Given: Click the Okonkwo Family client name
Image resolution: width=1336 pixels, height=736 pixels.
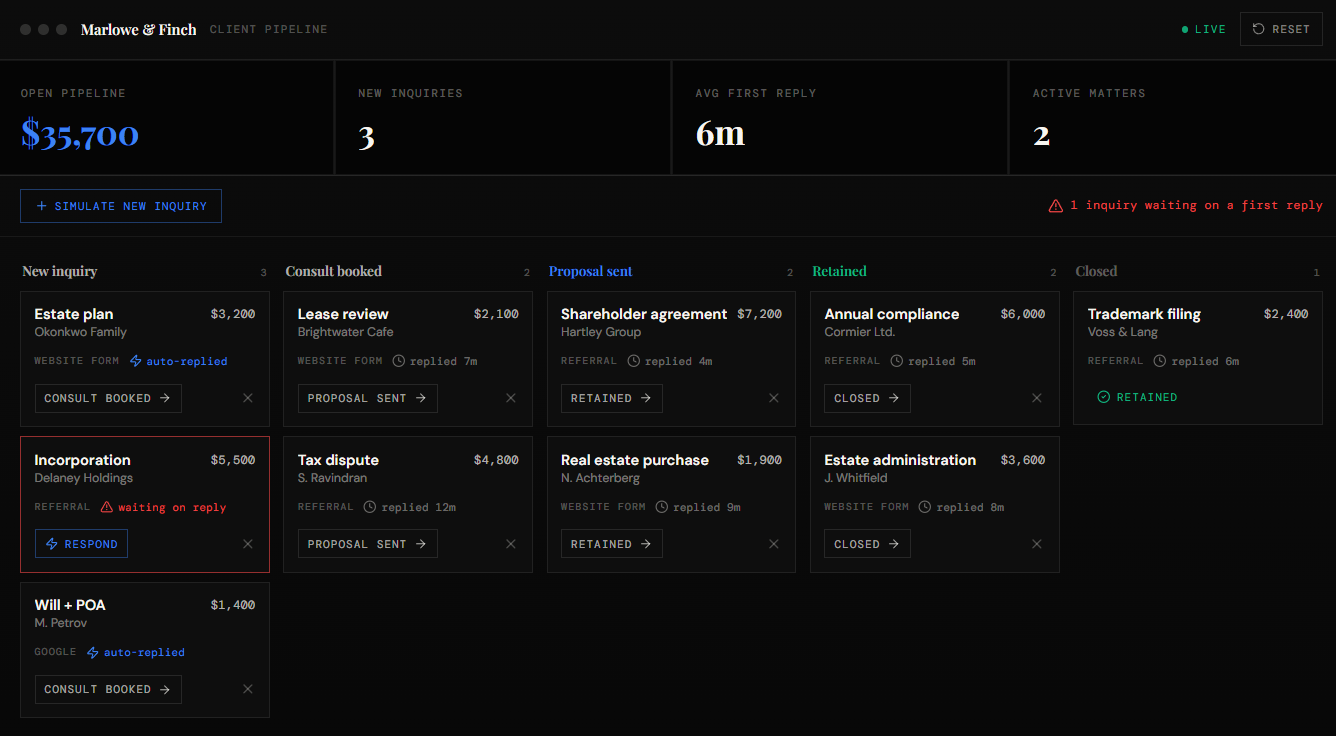Looking at the screenshot, I should (81, 332).
